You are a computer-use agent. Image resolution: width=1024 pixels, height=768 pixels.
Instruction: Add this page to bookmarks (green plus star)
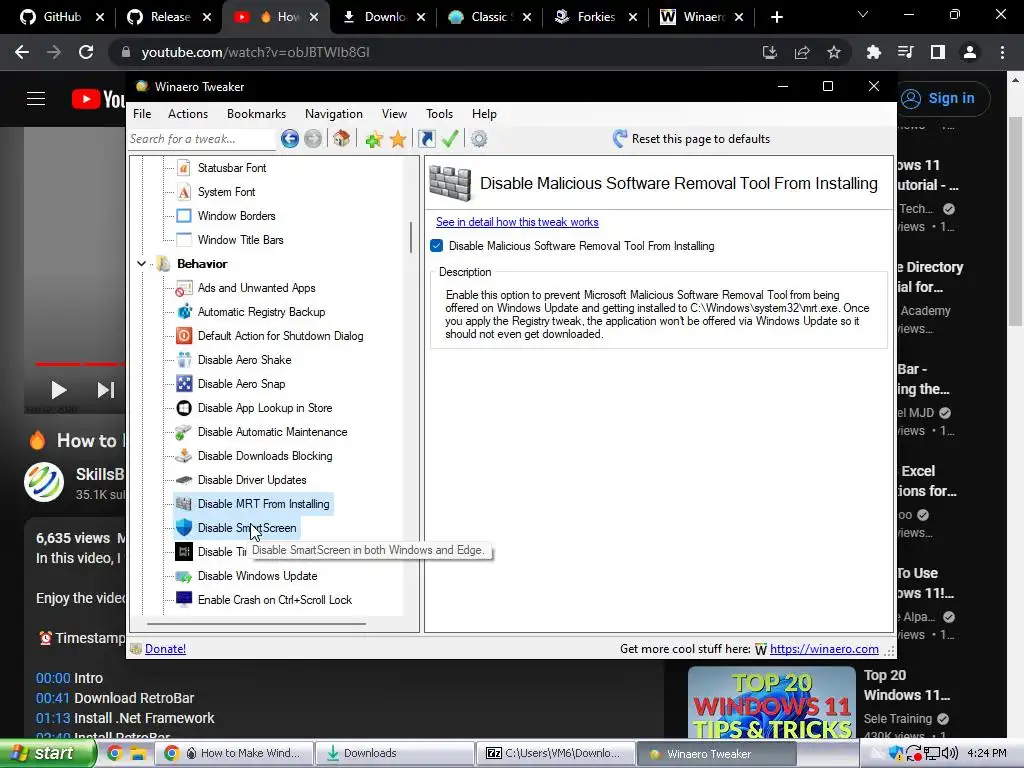374,138
